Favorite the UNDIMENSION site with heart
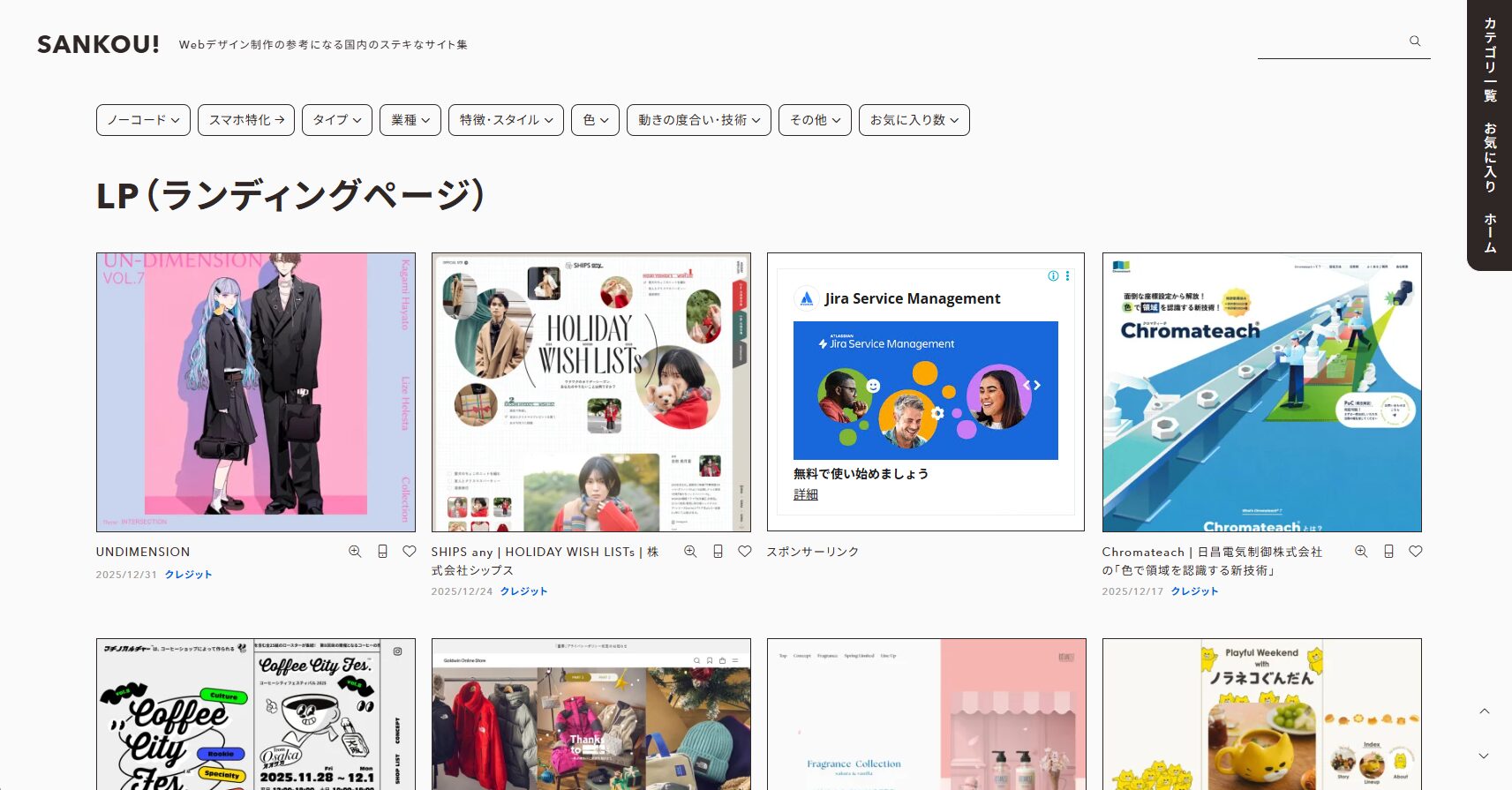This screenshot has width=1512, height=790. (x=410, y=552)
